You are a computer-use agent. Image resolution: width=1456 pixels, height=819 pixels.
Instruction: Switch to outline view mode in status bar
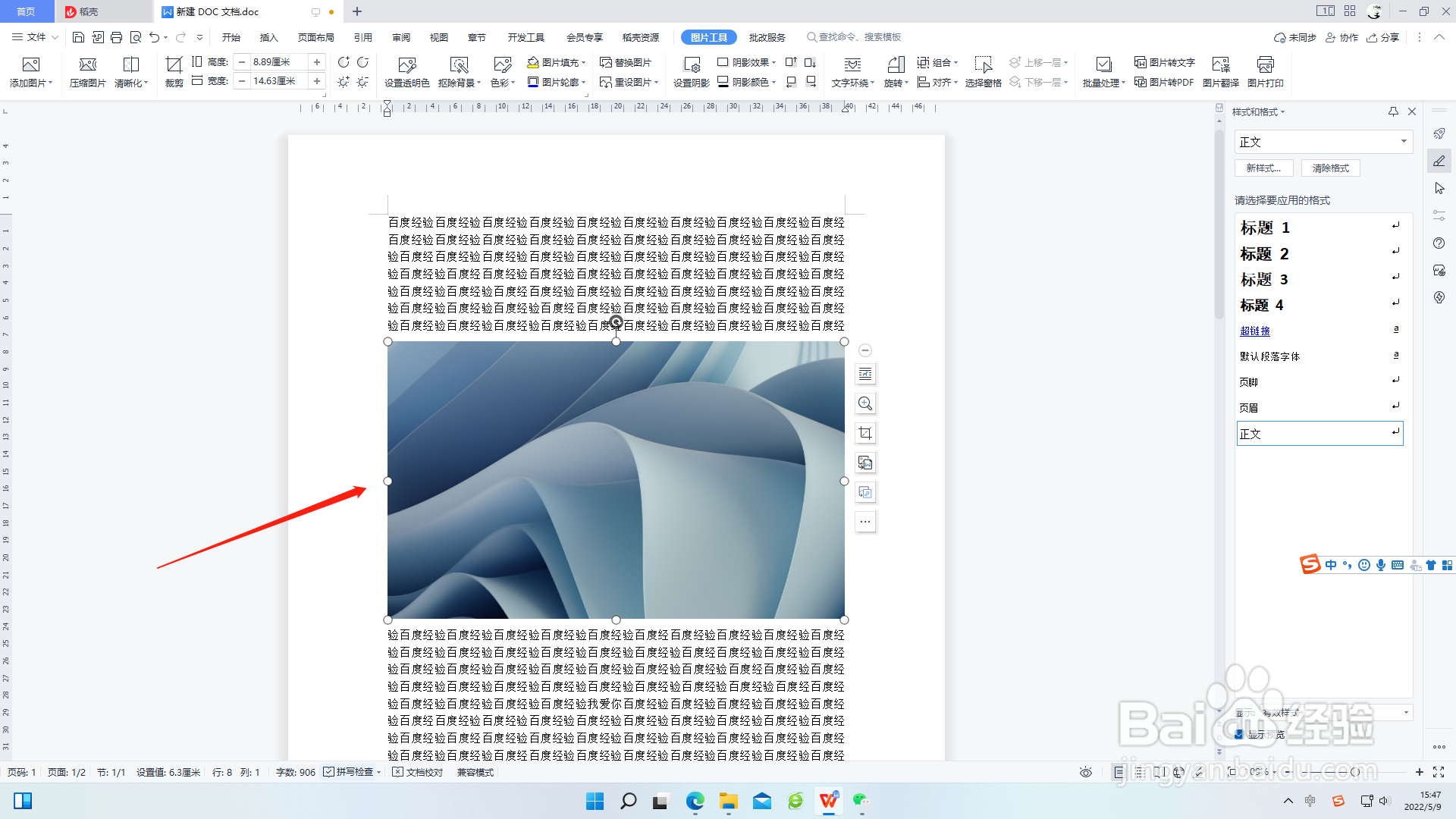tap(1139, 772)
